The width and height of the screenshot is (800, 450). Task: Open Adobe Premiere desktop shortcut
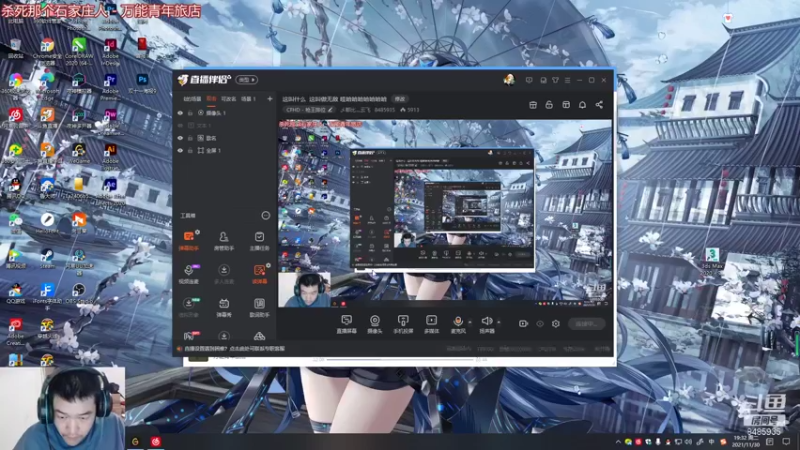click(110, 86)
